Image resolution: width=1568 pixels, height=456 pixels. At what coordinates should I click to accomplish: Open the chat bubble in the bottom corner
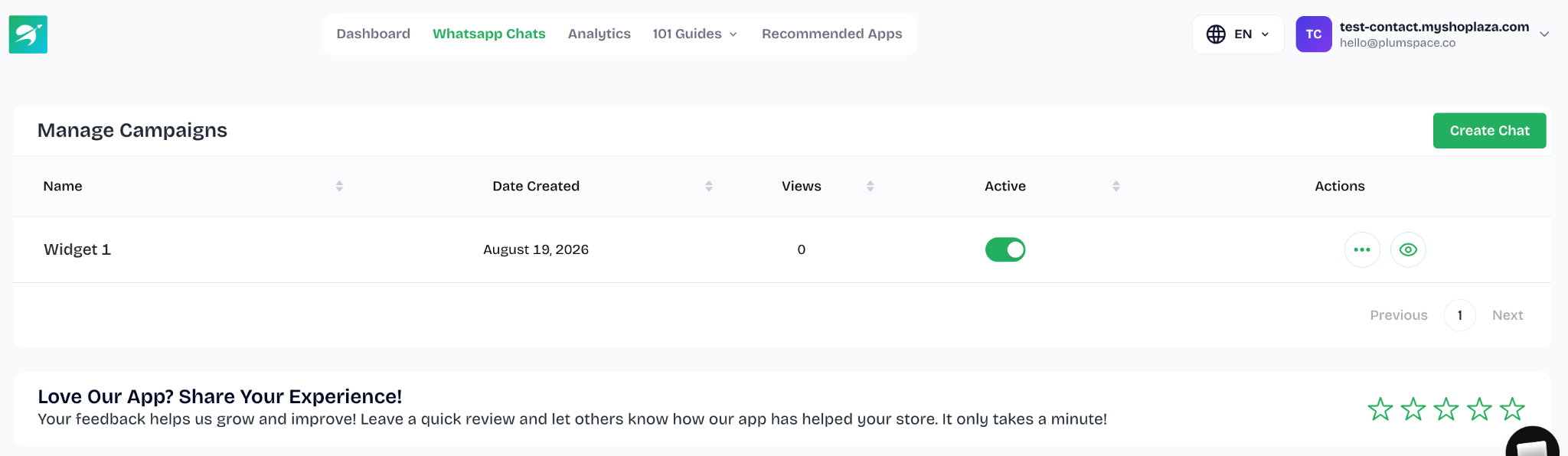[1533, 442]
